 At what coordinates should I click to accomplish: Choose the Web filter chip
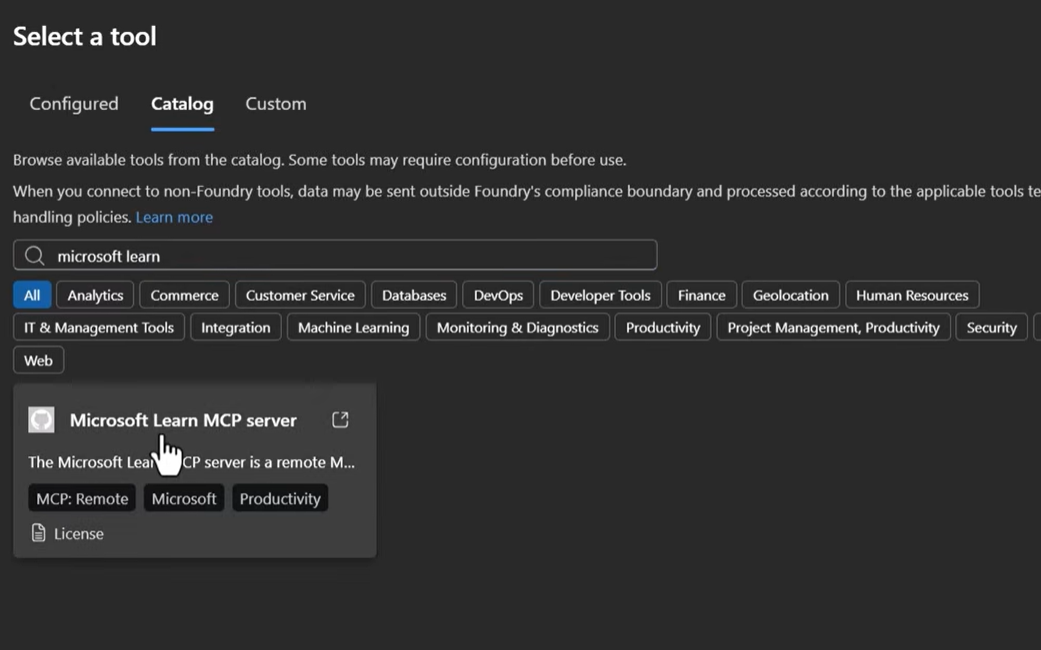click(x=39, y=360)
